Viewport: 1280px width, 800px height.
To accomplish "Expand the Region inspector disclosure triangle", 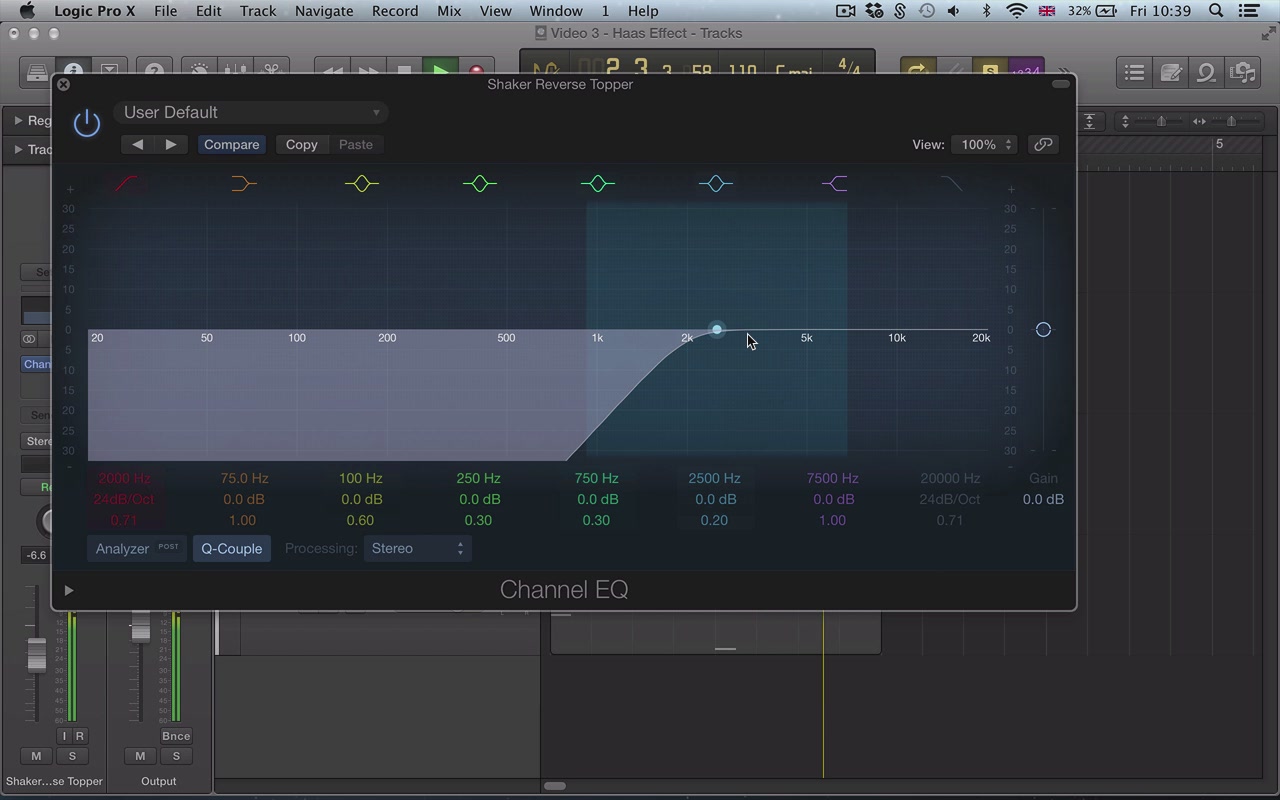I will 18,121.
